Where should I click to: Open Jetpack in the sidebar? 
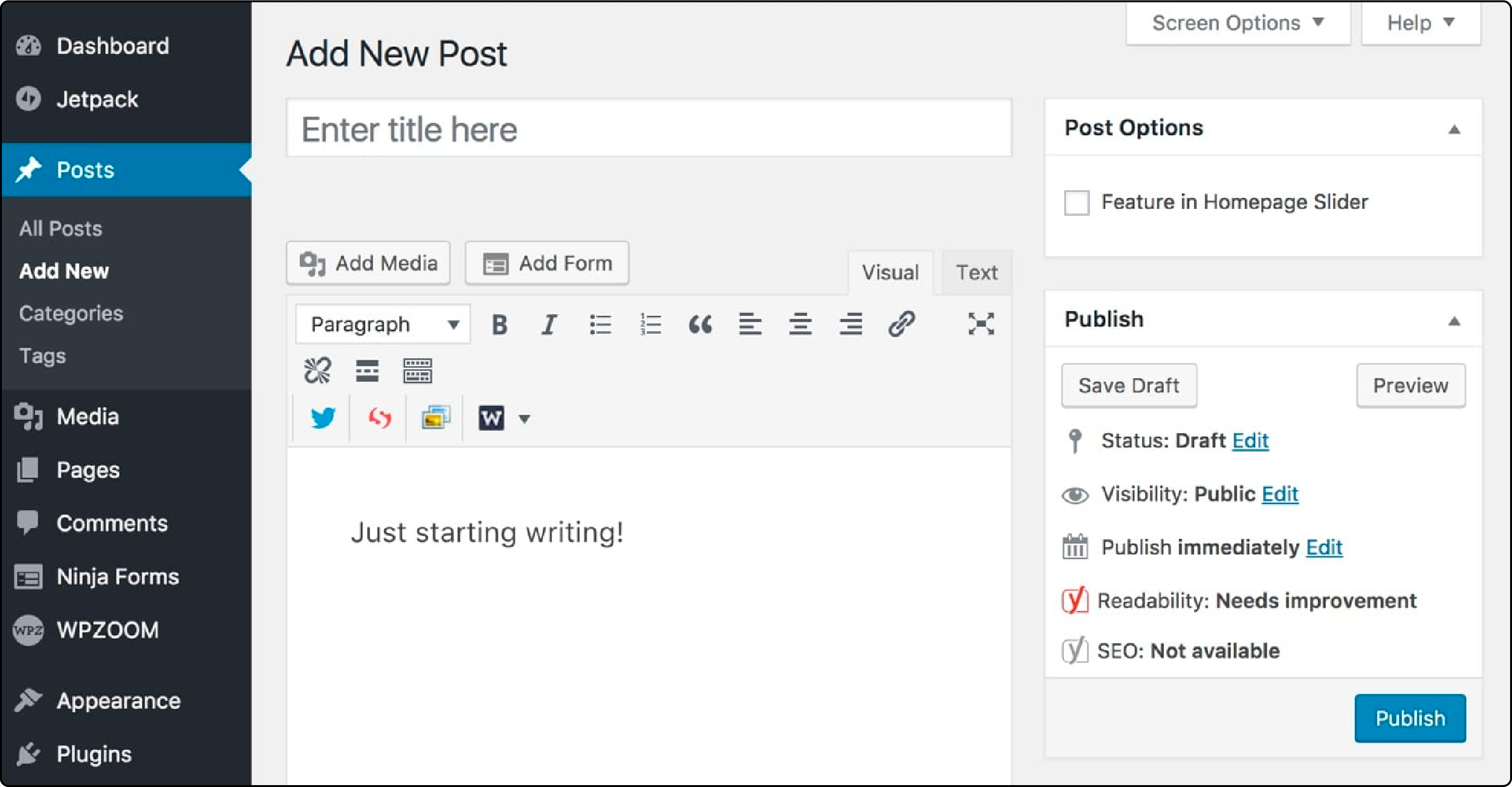(x=127, y=99)
